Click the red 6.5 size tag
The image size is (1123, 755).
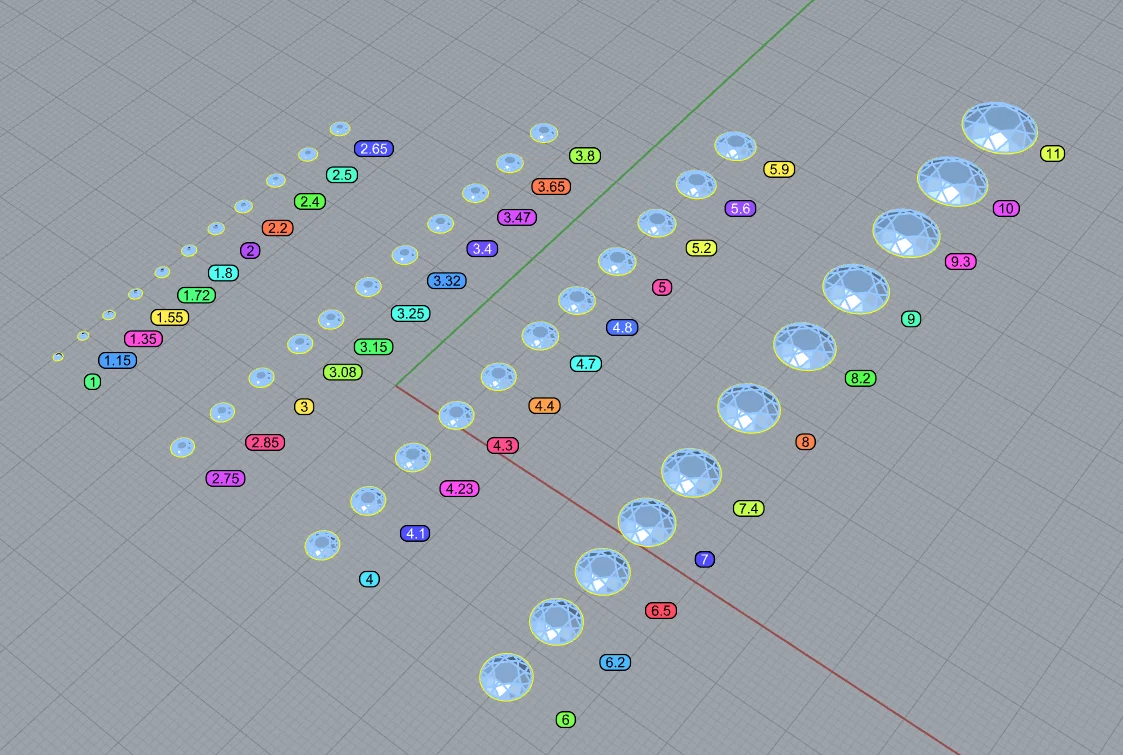pyautogui.click(x=660, y=610)
